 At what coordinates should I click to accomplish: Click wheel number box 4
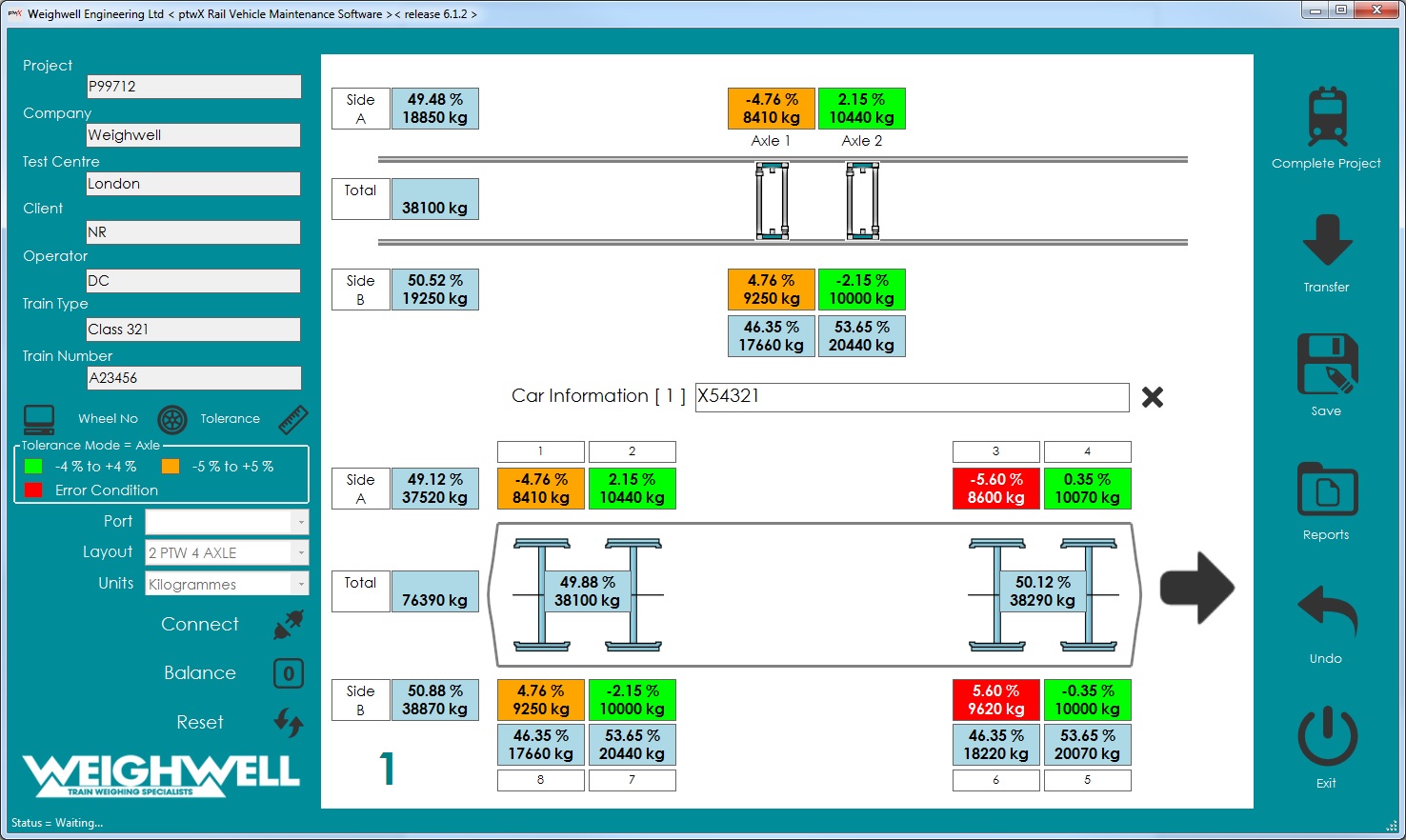click(1088, 451)
